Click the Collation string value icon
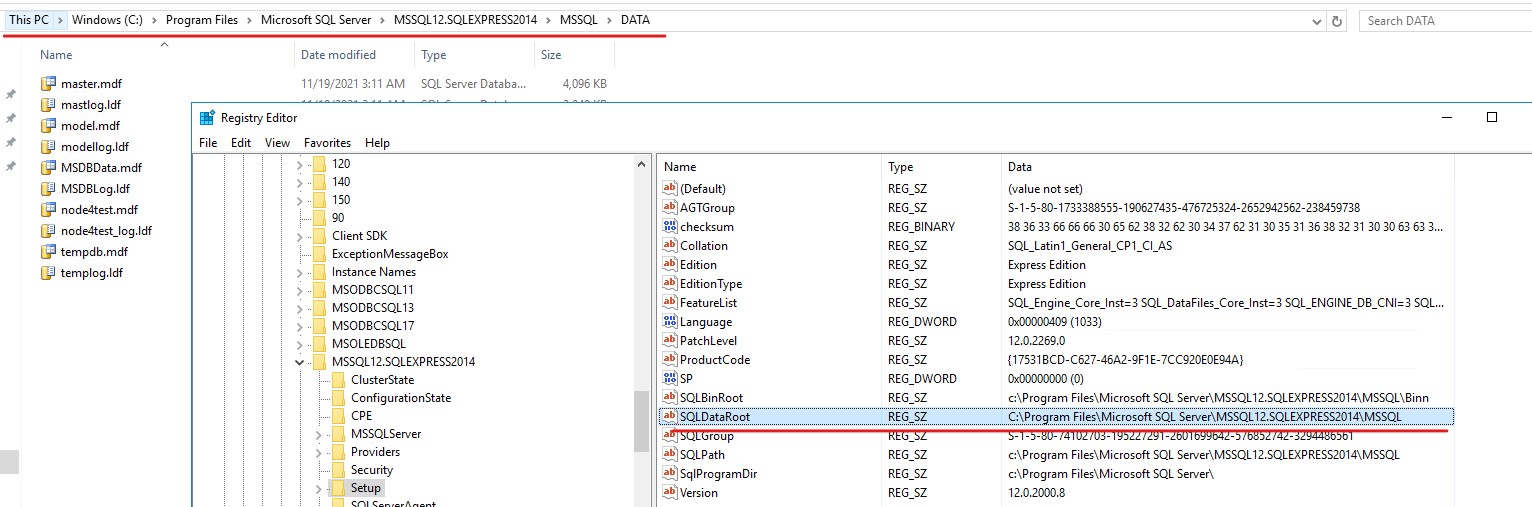1532x507 pixels. (x=670, y=246)
